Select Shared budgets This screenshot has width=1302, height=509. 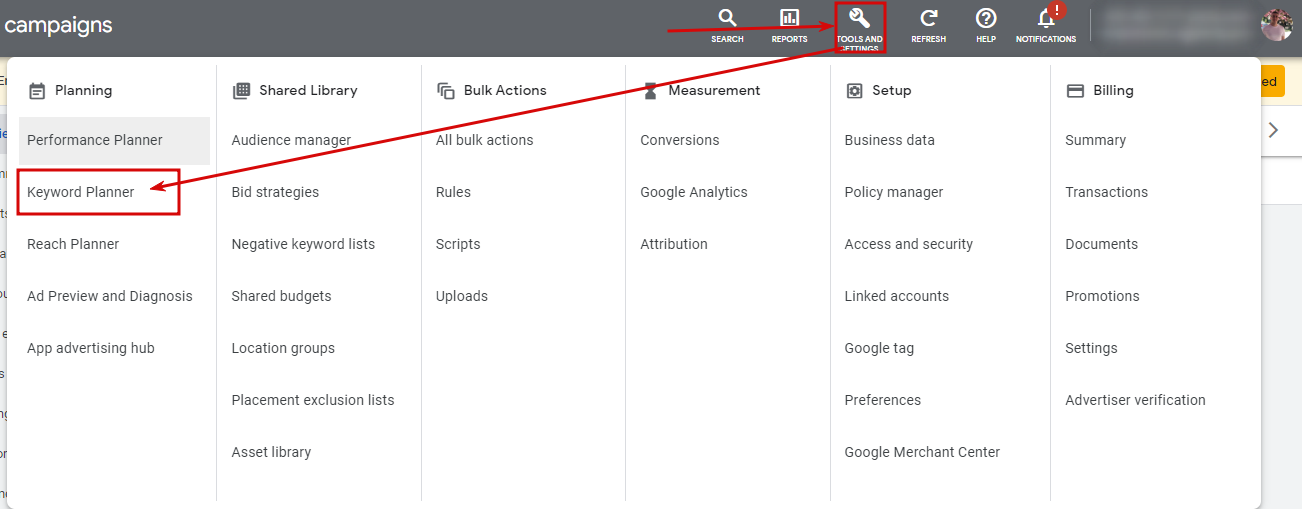(x=281, y=296)
